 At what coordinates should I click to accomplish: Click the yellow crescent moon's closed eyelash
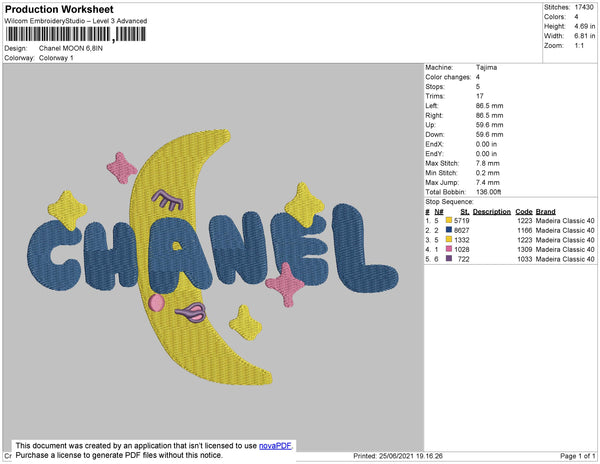click(168, 200)
